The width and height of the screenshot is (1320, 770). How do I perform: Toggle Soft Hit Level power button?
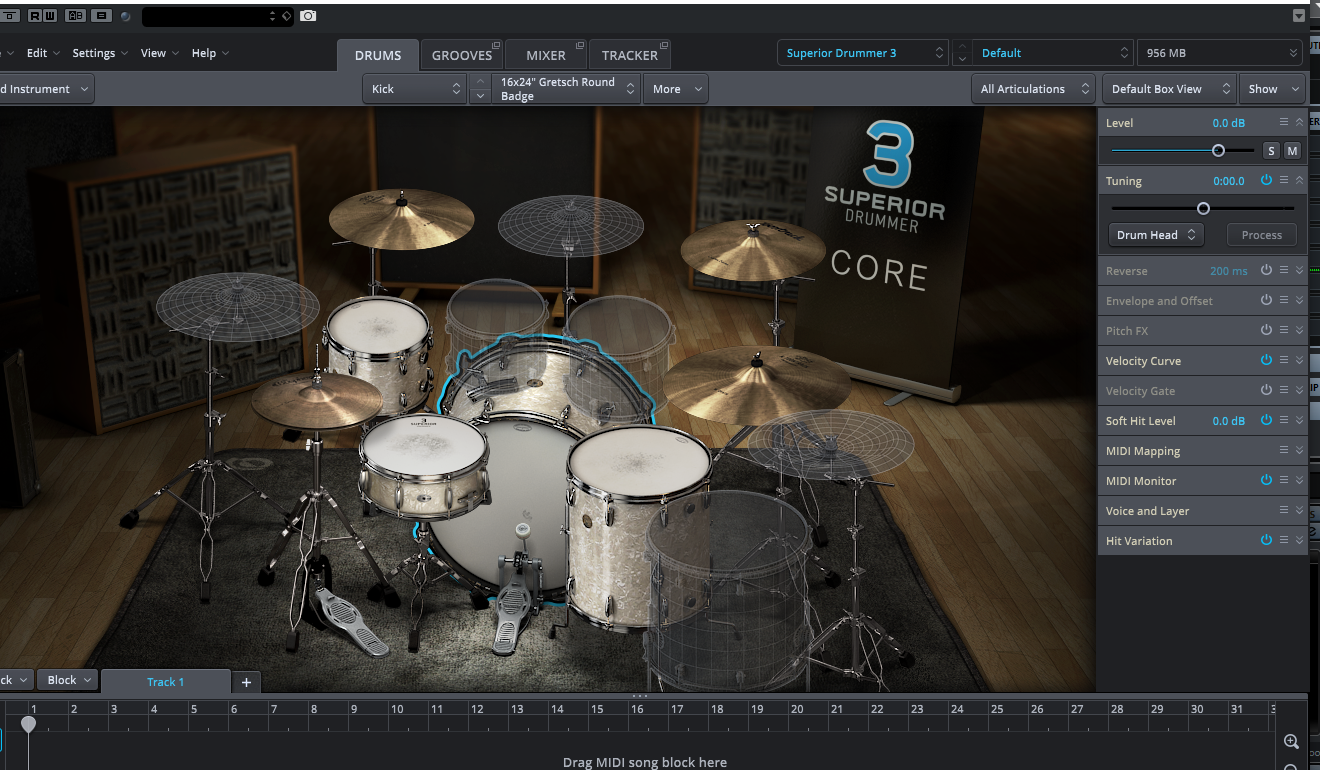1266,420
